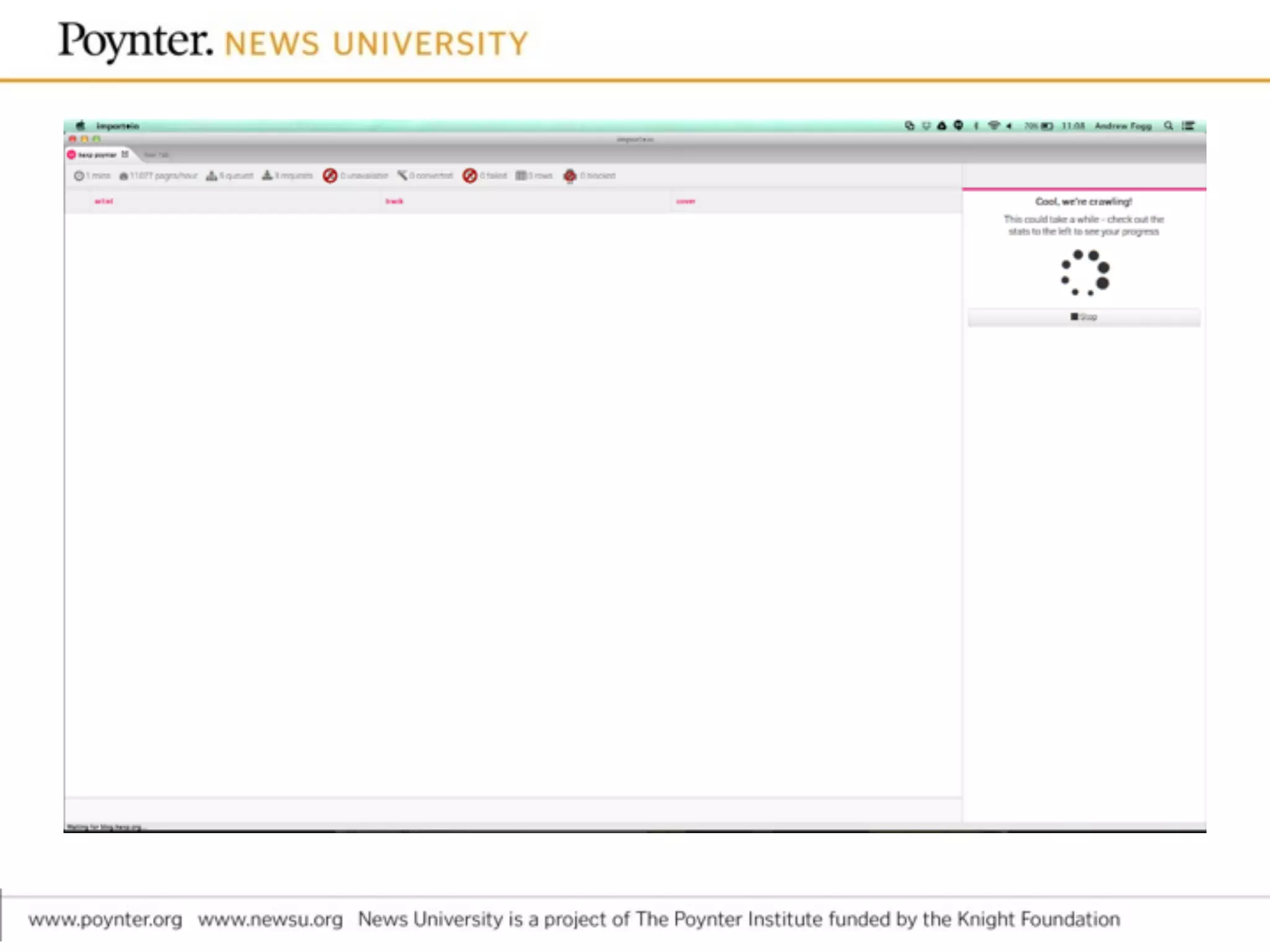
Task: Click the clock icon showing minutes elapsed
Action: click(79, 176)
